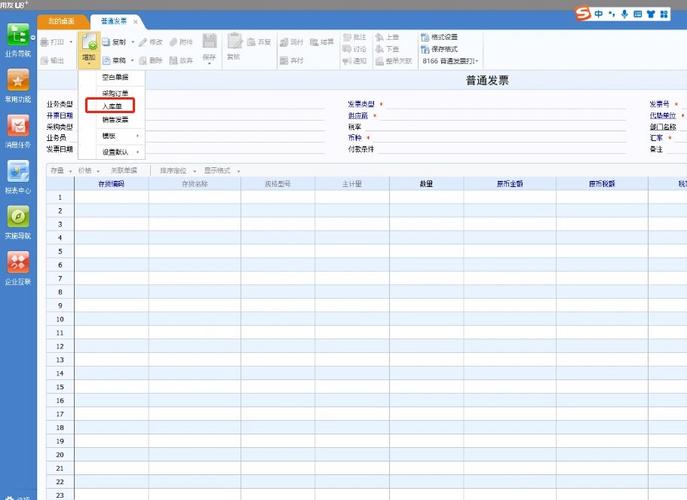
Task: Open 格式设置 (Format Settings)
Action: [439, 37]
